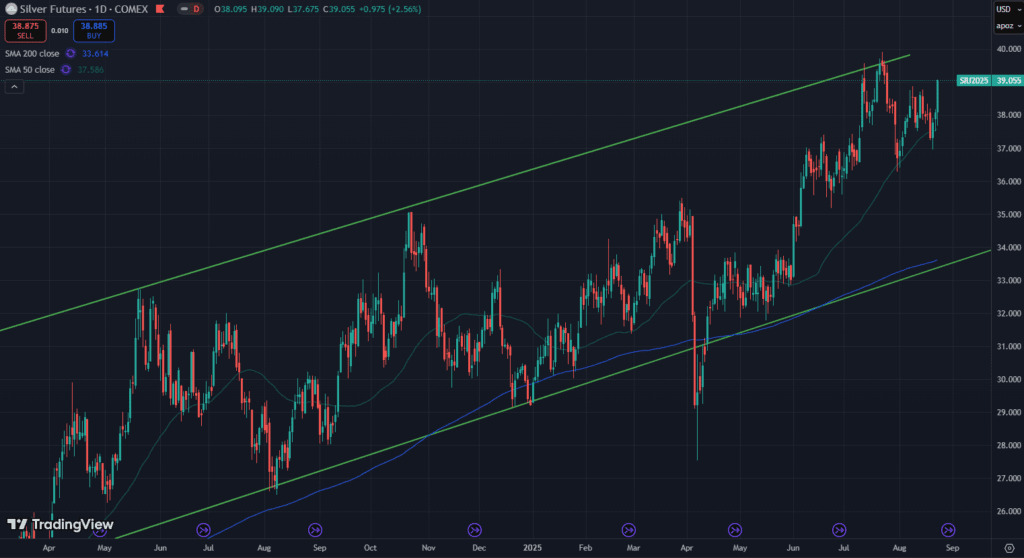Image resolution: width=1024 pixels, height=558 pixels.
Task: Collapse the indicator legend with chevron arrow
Action: coord(15,87)
